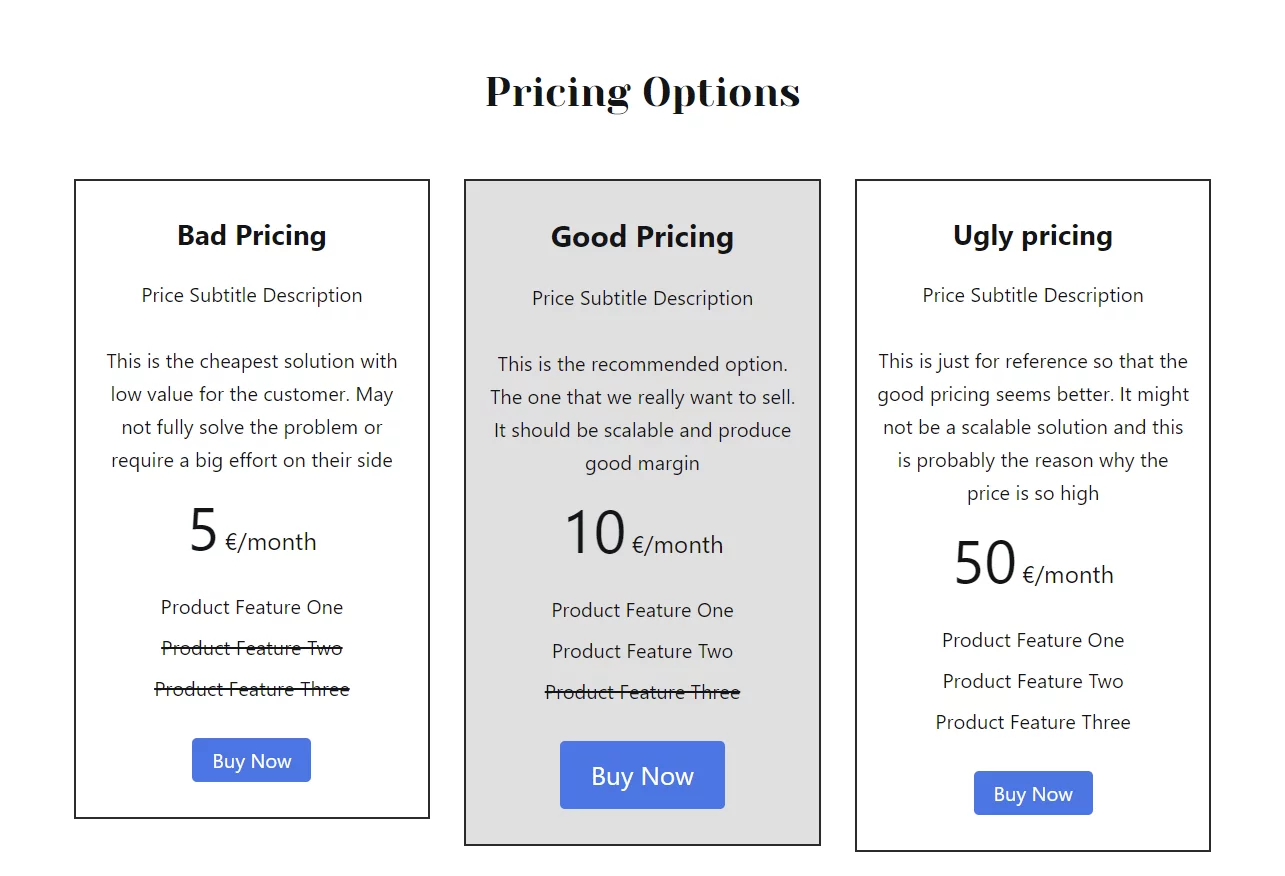Click crossed-out Product Feature Three in Good Pricing
This screenshot has height=876, width=1285.
[642, 692]
